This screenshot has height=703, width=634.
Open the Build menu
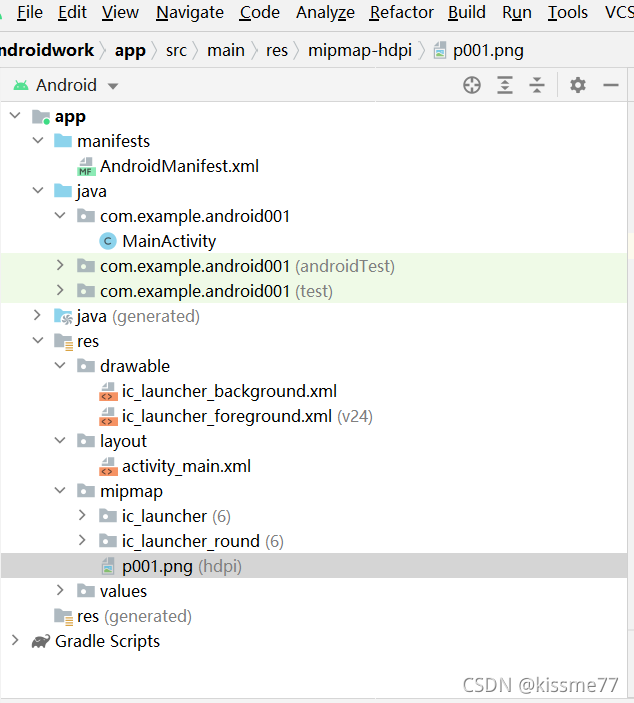(467, 13)
